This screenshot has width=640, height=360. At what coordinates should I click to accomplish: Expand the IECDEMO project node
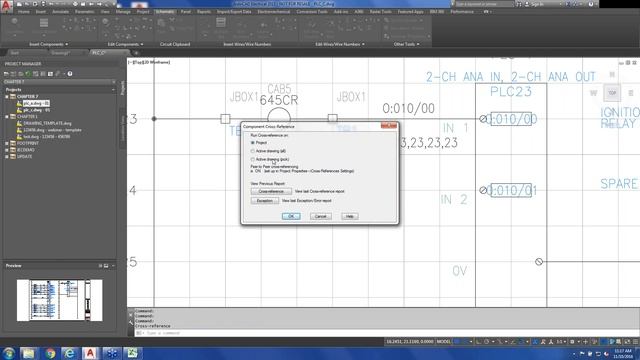(x=7, y=150)
